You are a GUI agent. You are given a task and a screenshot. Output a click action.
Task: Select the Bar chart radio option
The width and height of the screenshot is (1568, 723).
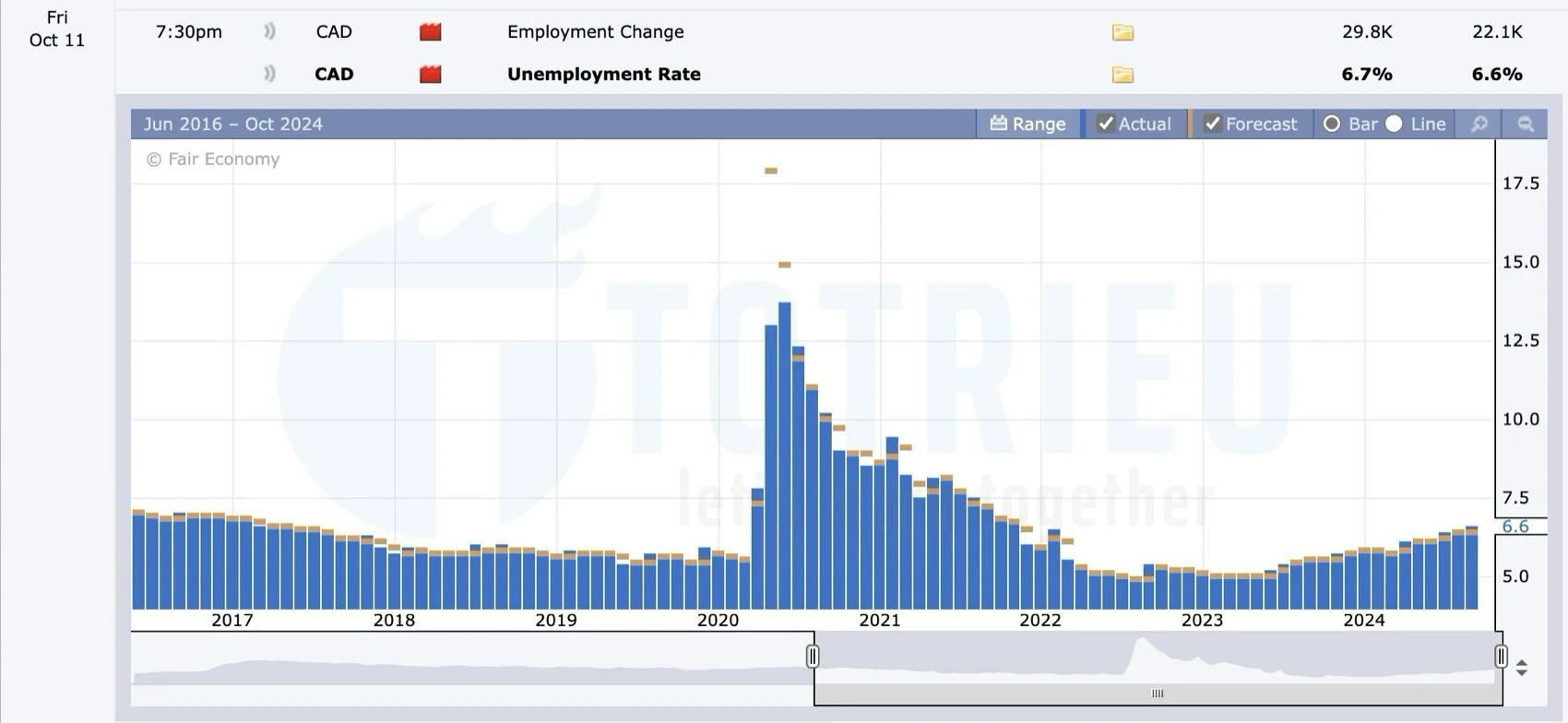(x=1332, y=124)
